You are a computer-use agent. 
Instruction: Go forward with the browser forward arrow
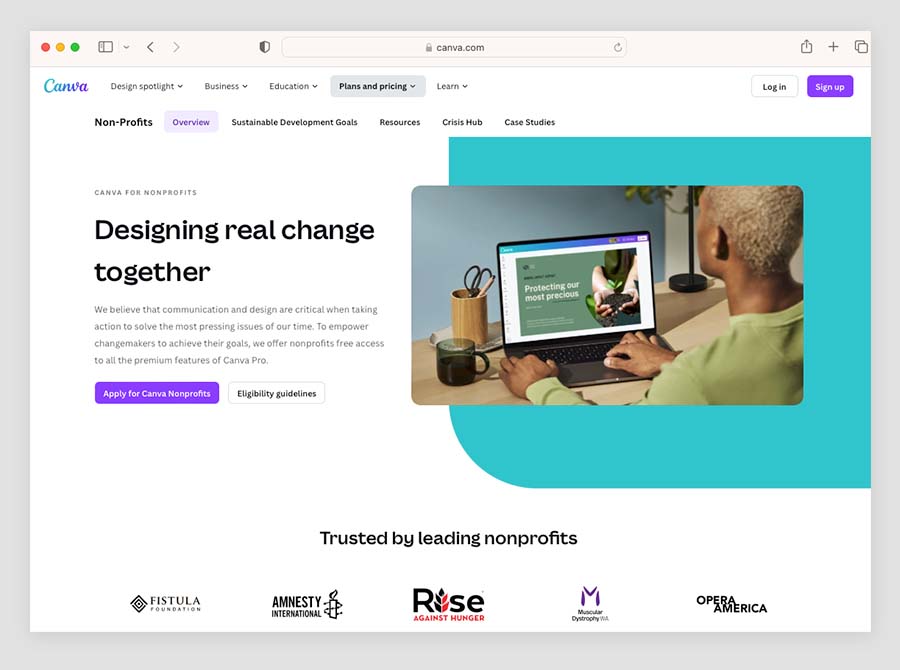[x=176, y=47]
